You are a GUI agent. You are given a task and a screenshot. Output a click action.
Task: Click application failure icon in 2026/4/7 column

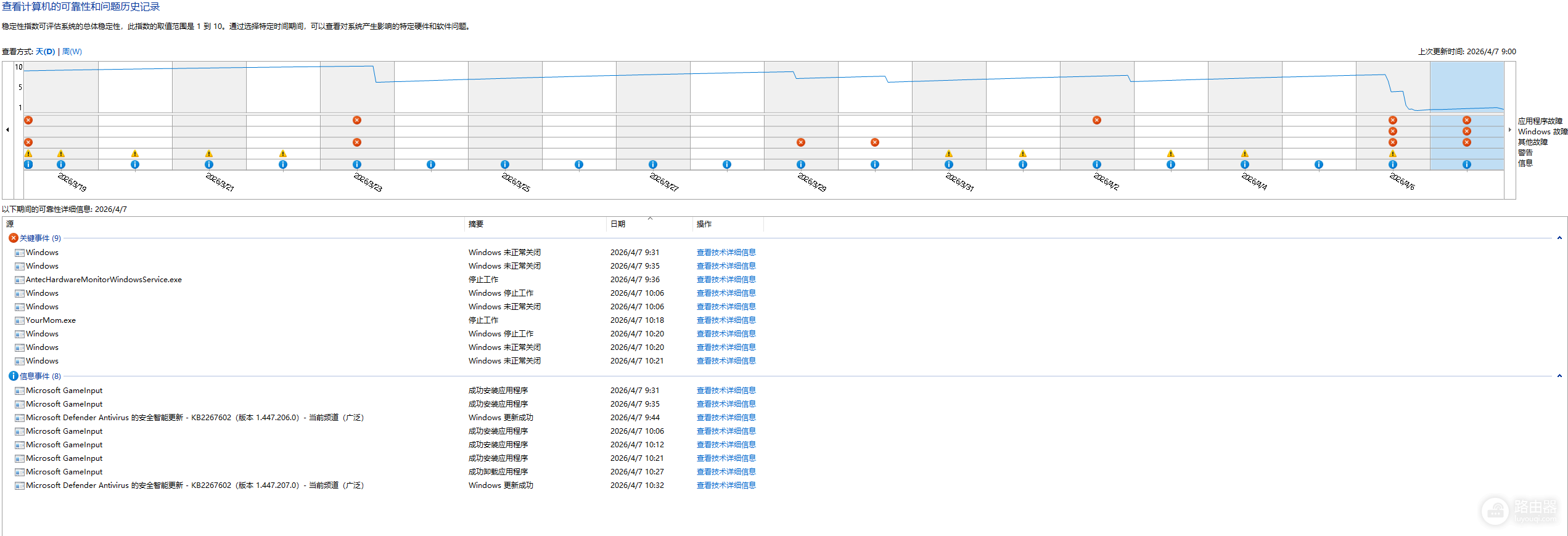pos(1467,120)
